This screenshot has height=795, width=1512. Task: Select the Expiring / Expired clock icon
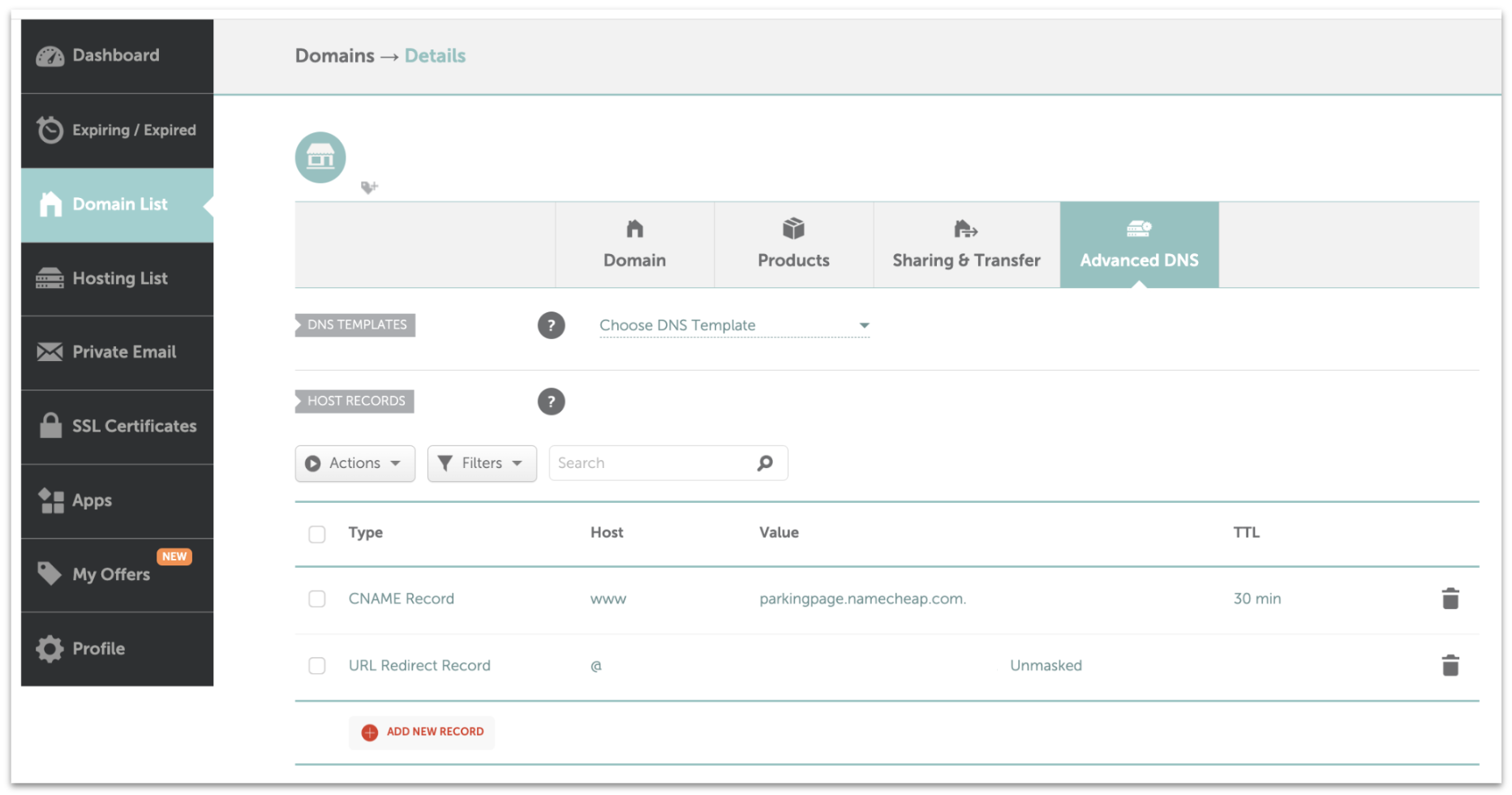(x=50, y=130)
